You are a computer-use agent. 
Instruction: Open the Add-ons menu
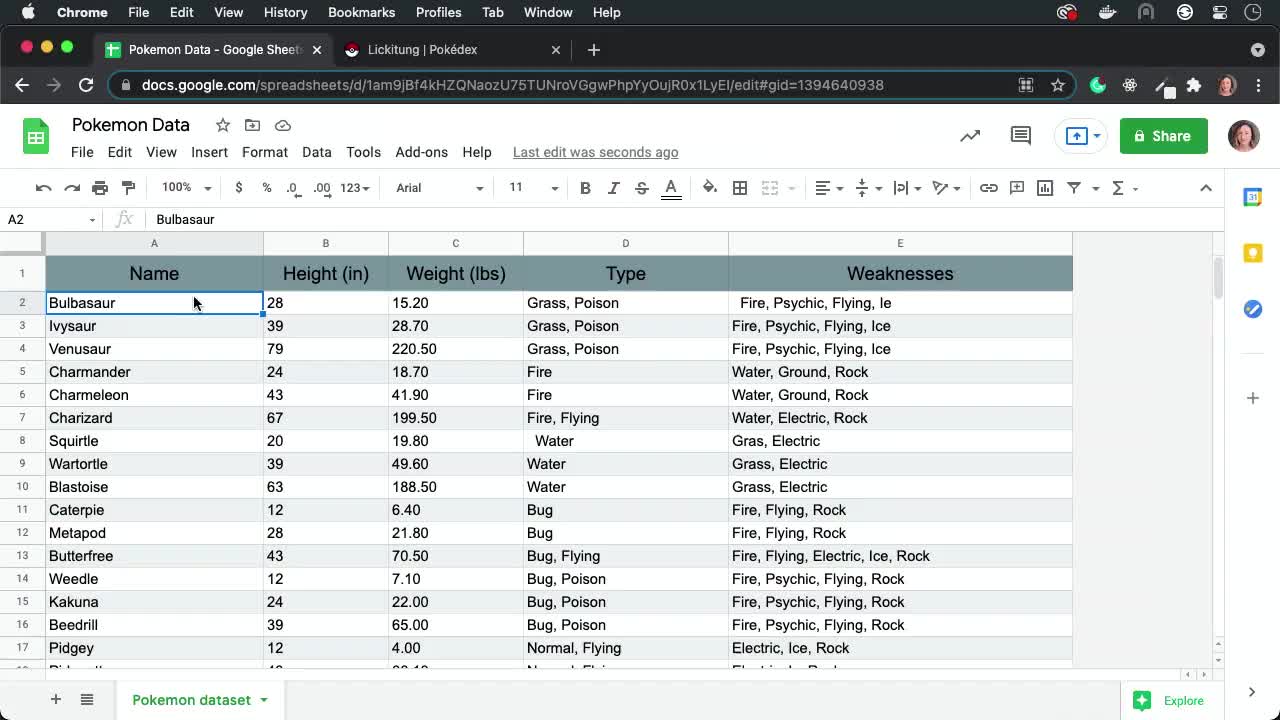(x=421, y=152)
